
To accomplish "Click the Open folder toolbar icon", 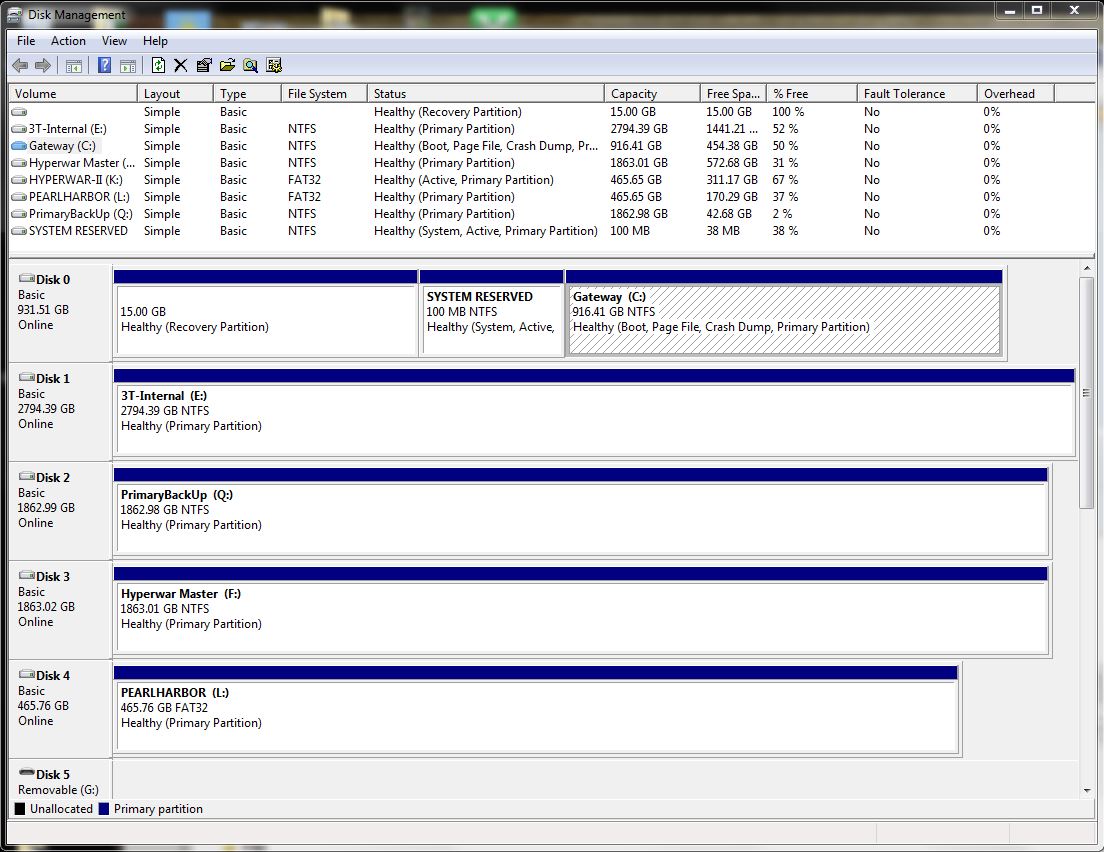I will pyautogui.click(x=227, y=66).
